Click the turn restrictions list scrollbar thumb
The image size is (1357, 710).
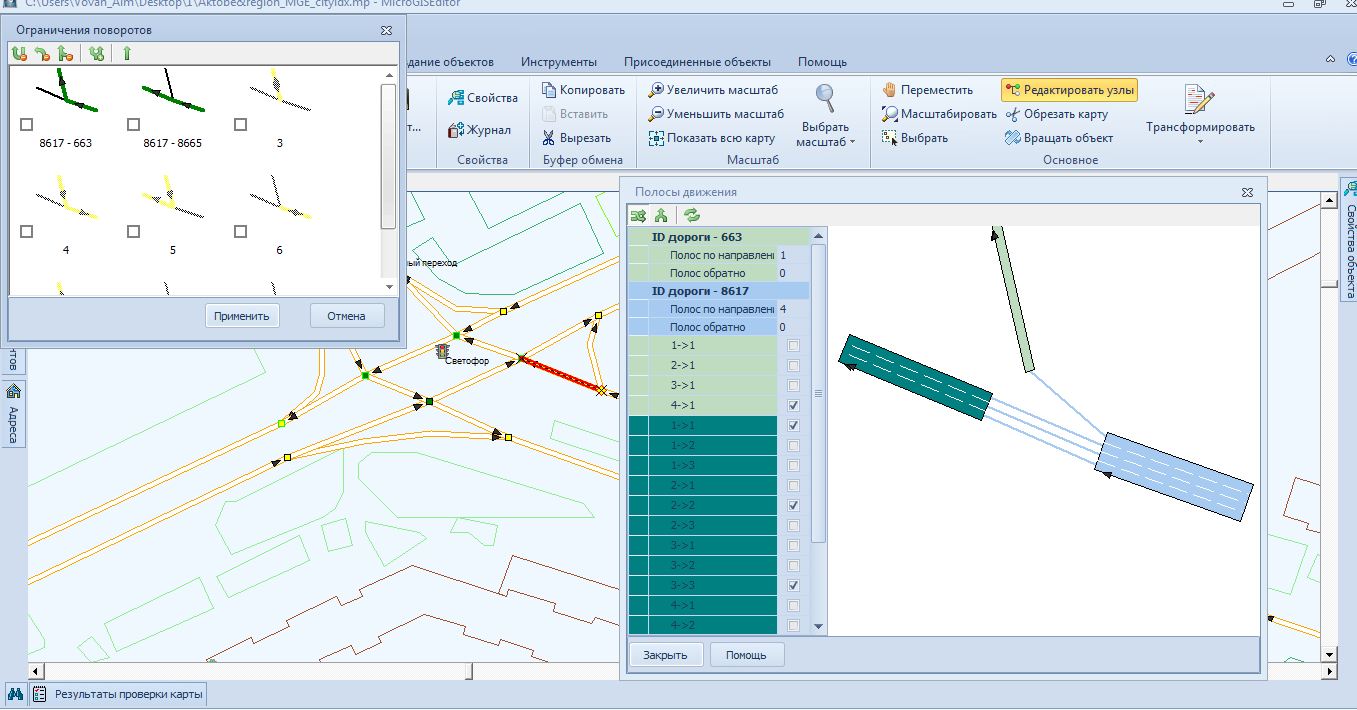click(388, 155)
